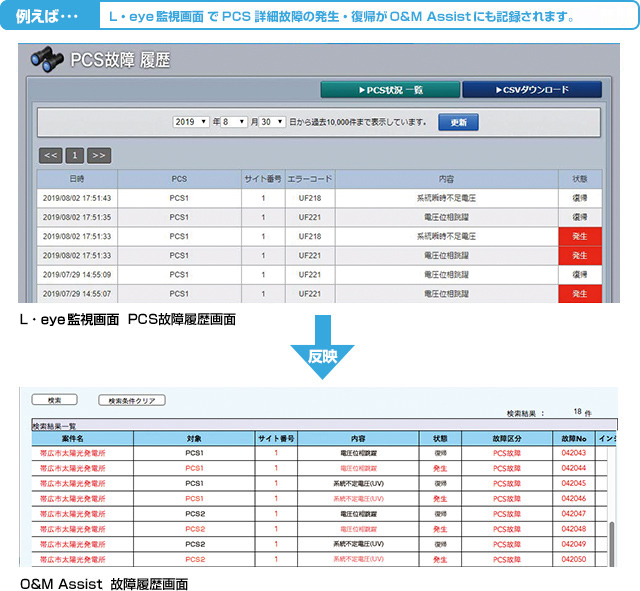Screen dimensions: 640x591
Task: Click 電圧位相跳躍 in the 17:51:35 row
Action: (x=446, y=218)
